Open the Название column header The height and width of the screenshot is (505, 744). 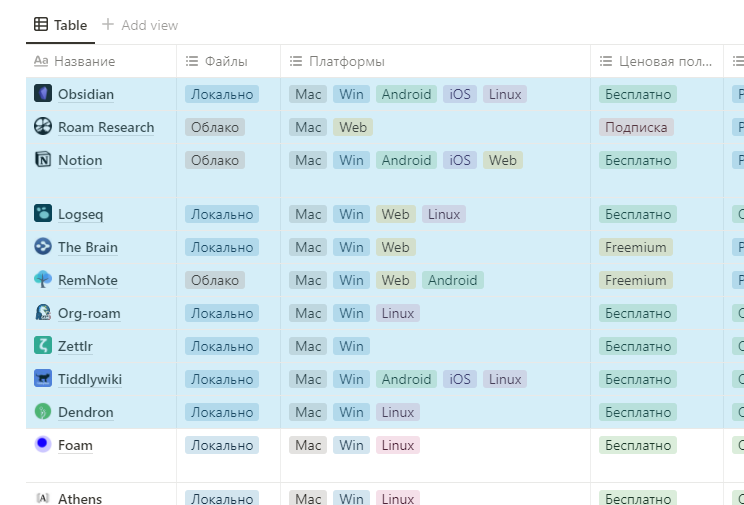click(101, 61)
